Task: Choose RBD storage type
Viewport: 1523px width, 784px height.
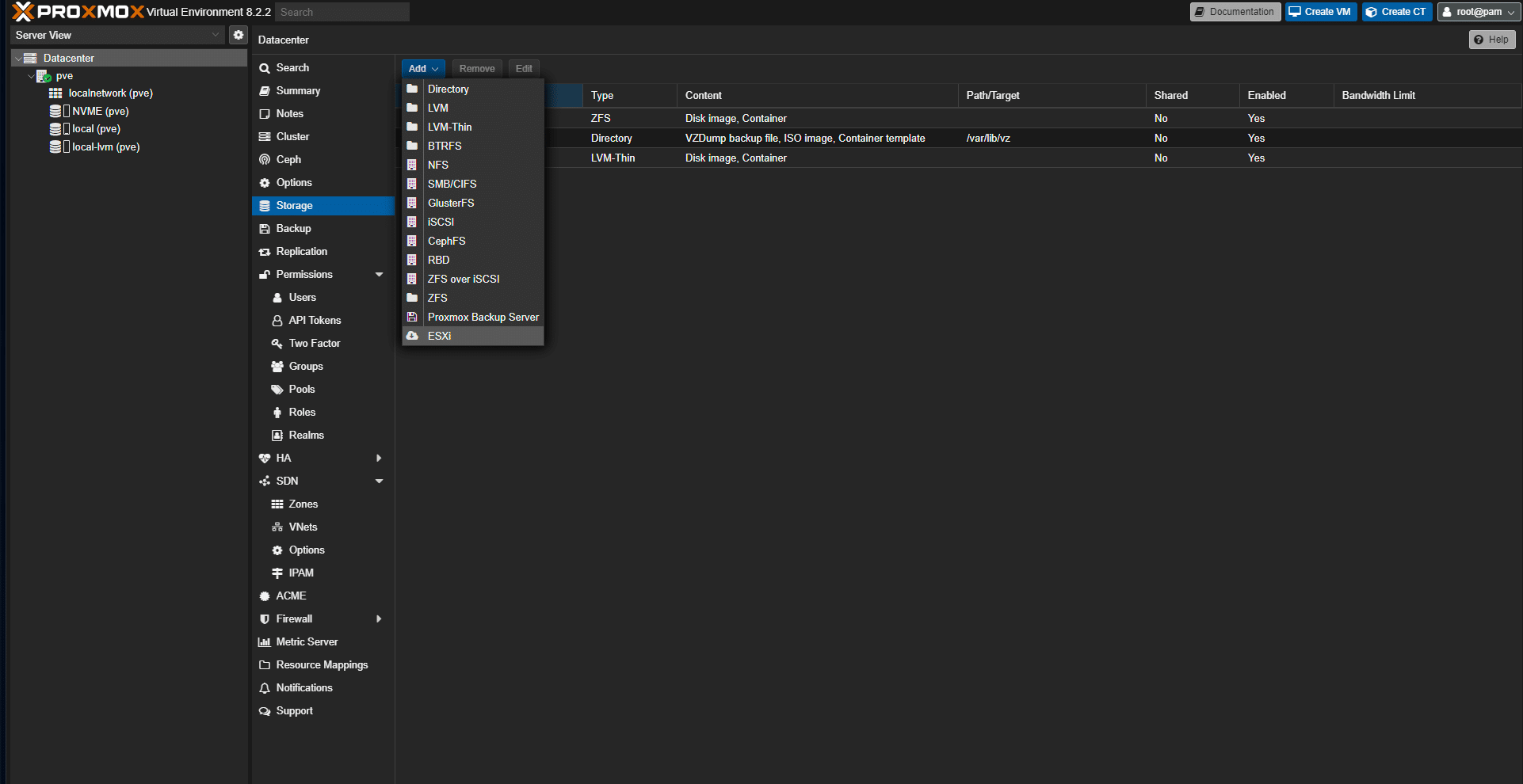Action: click(473, 260)
